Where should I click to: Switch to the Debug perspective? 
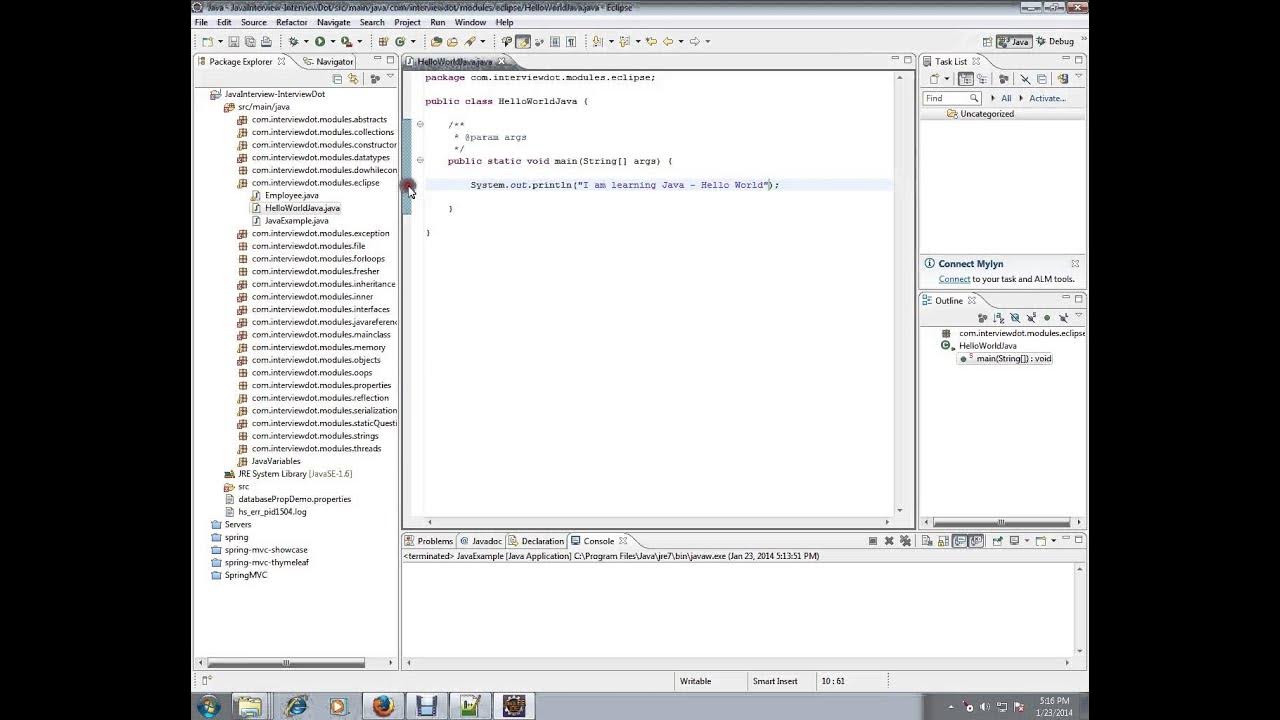click(1055, 41)
